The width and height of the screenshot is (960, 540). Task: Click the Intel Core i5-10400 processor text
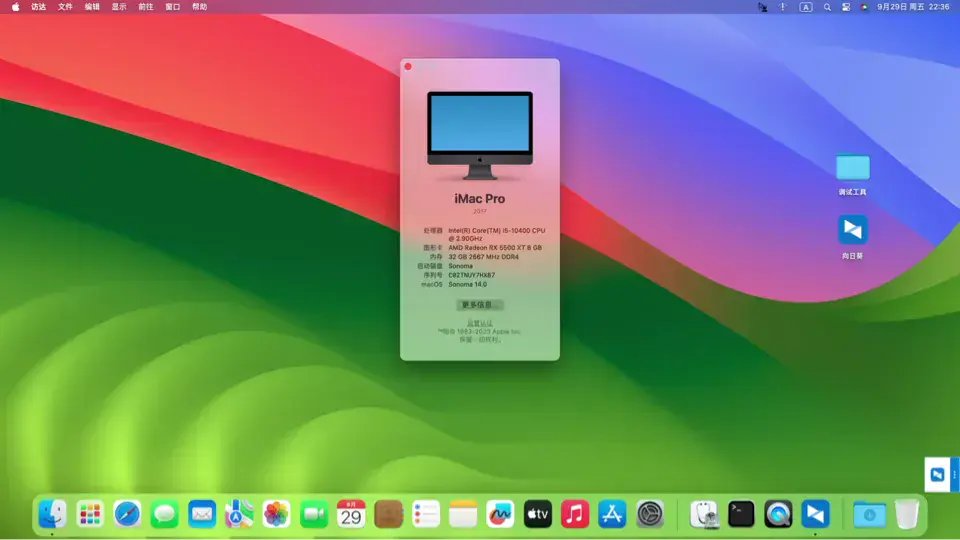pyautogui.click(x=497, y=234)
